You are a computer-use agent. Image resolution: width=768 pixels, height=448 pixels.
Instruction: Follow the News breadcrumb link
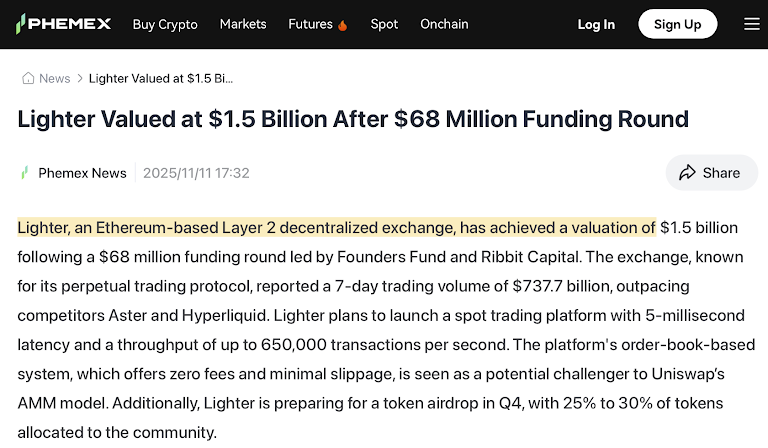tap(54, 78)
